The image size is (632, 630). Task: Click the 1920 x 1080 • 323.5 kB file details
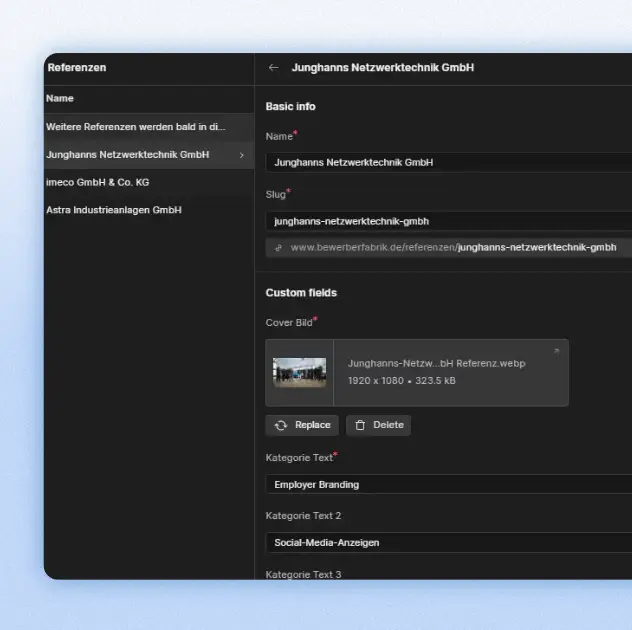tap(402, 381)
